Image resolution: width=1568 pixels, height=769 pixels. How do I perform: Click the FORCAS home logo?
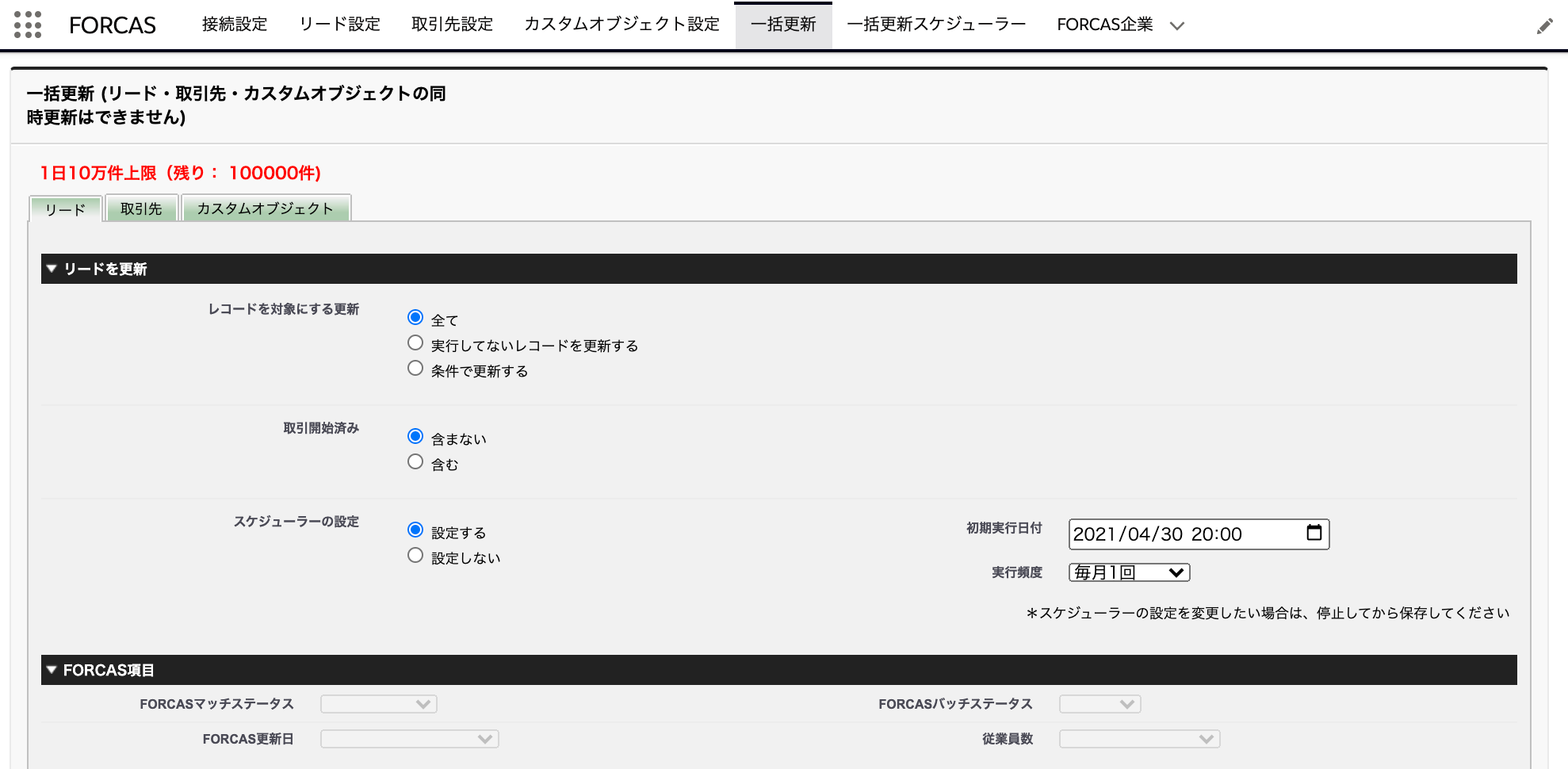pyautogui.click(x=113, y=25)
